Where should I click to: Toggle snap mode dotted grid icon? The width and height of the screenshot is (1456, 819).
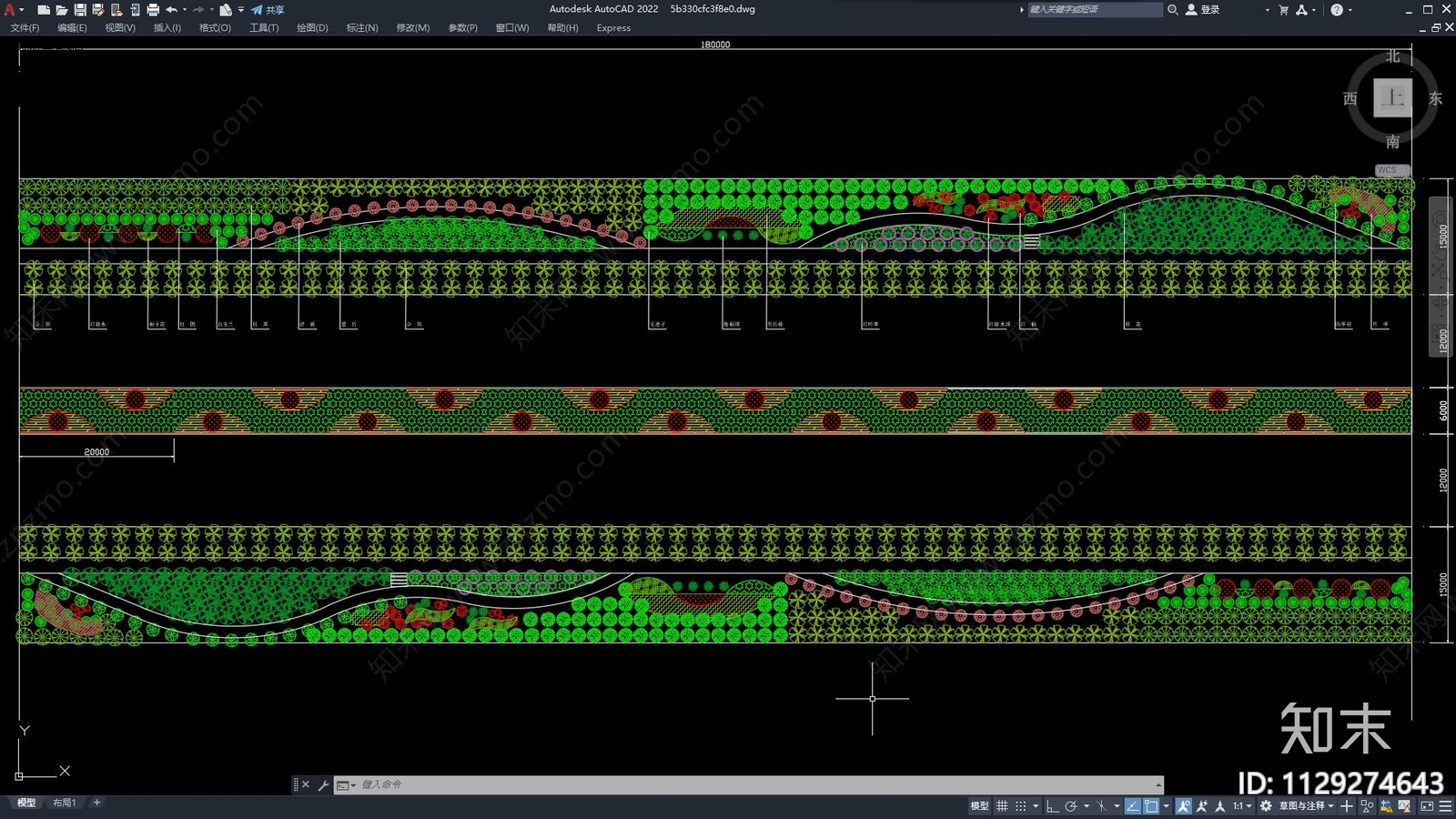(1021, 806)
